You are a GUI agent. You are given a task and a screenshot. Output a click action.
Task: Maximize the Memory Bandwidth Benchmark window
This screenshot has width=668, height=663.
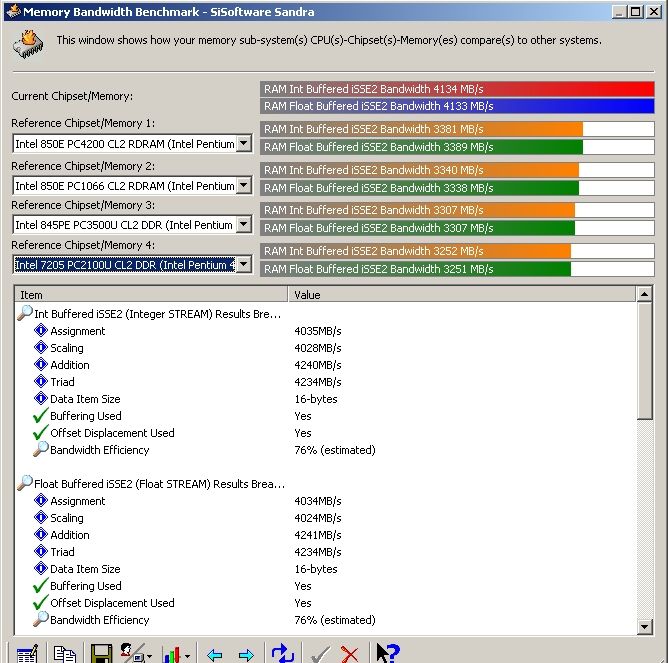(635, 12)
